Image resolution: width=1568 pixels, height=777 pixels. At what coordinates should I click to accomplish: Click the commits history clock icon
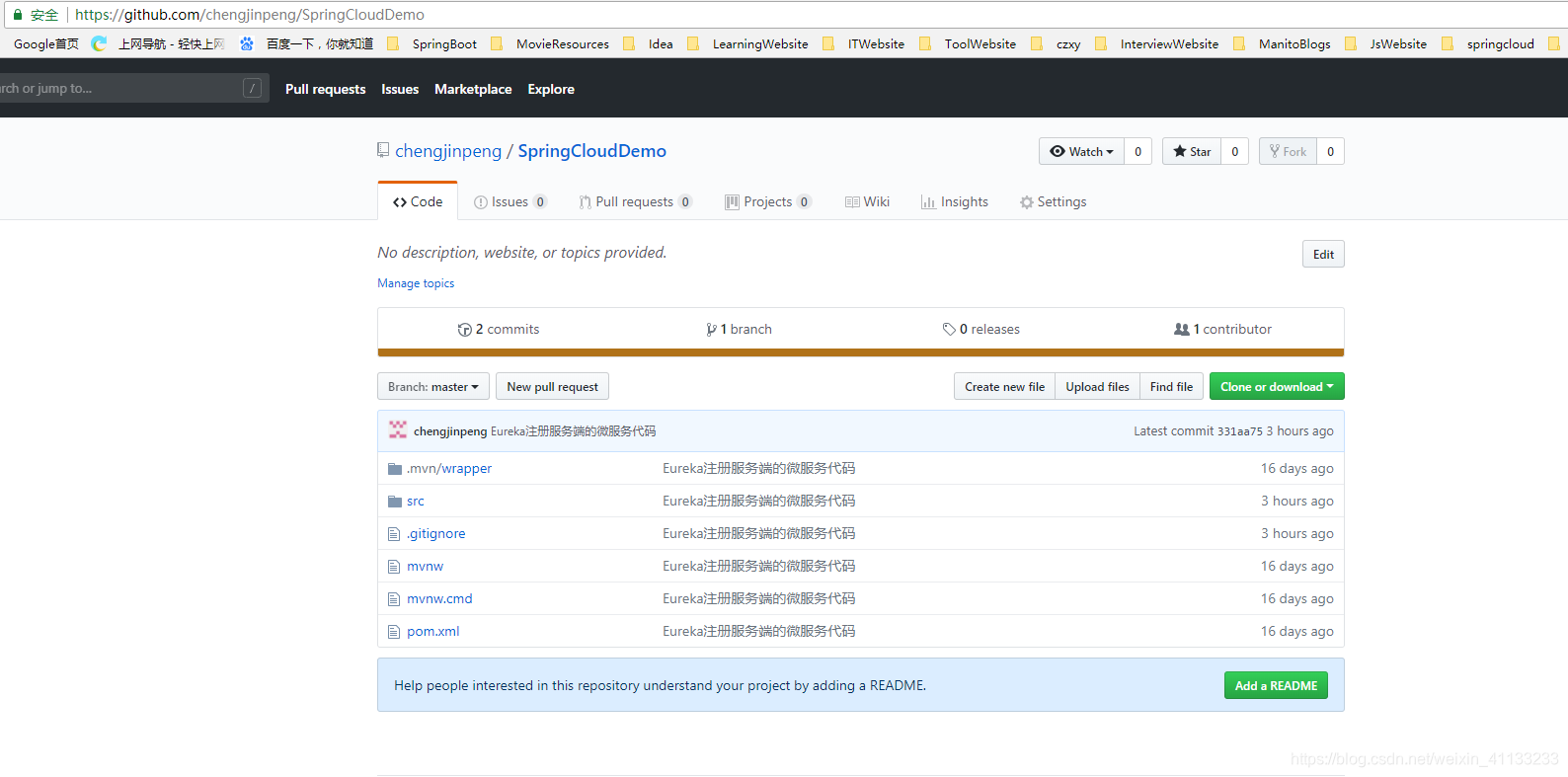[464, 330]
